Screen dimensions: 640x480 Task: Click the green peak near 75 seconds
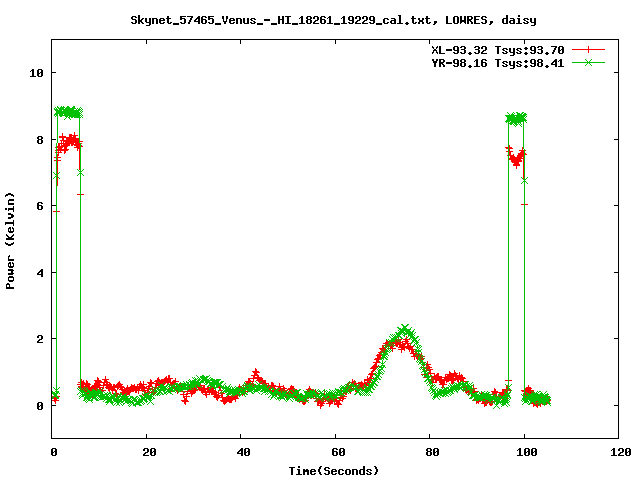coord(405,330)
